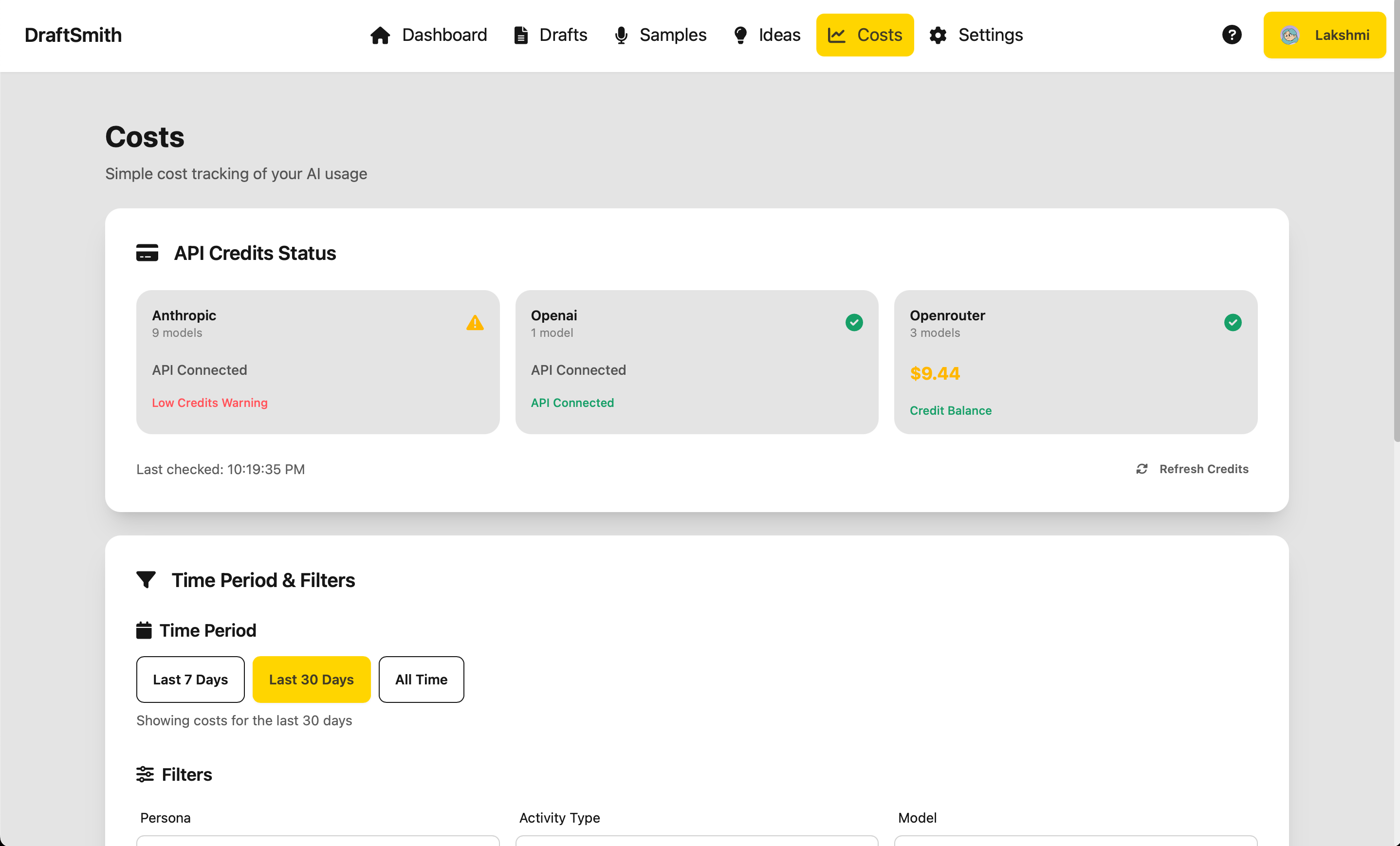Open Settings from the nav bar
The image size is (1400, 846).
976,35
